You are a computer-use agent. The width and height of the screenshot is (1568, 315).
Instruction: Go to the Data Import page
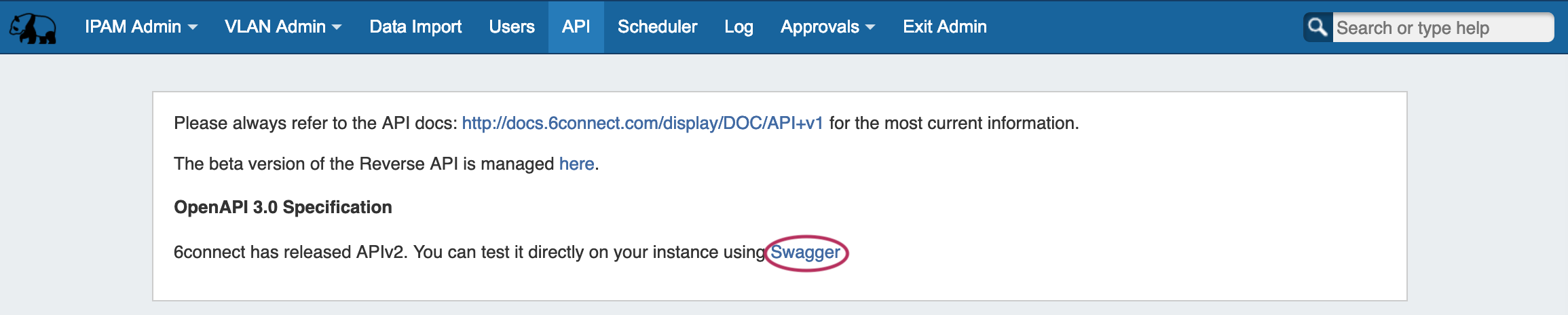point(415,27)
